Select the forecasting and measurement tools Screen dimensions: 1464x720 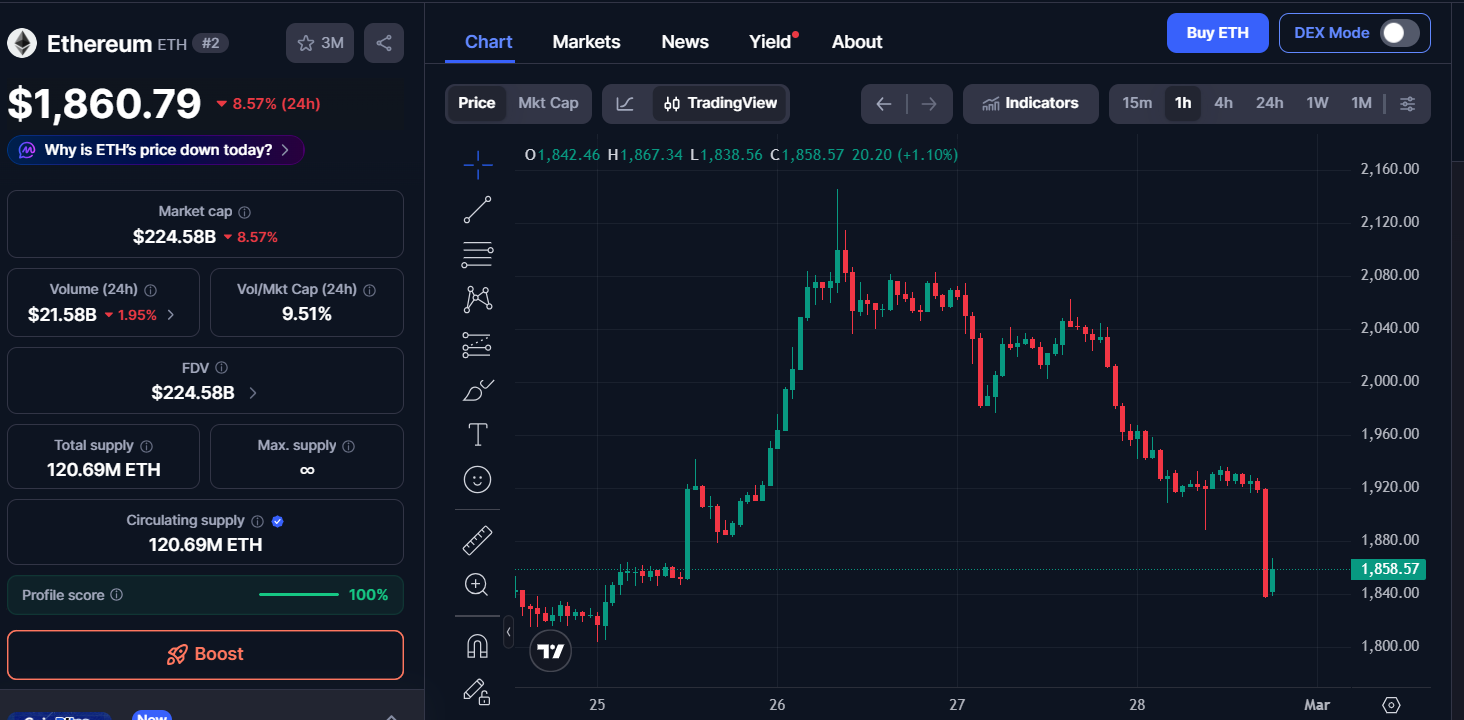click(x=478, y=344)
